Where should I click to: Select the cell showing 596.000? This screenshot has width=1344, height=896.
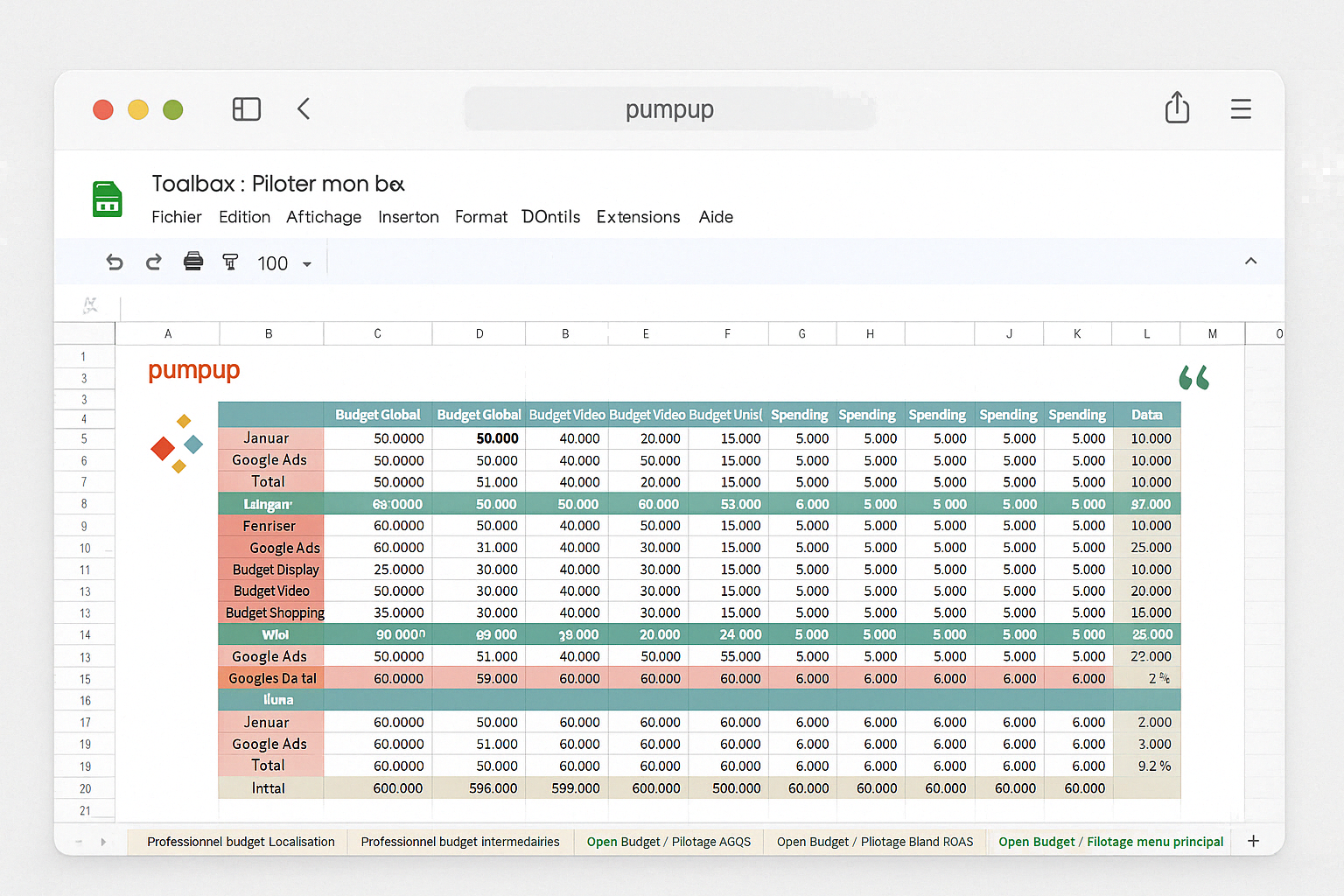coord(479,788)
